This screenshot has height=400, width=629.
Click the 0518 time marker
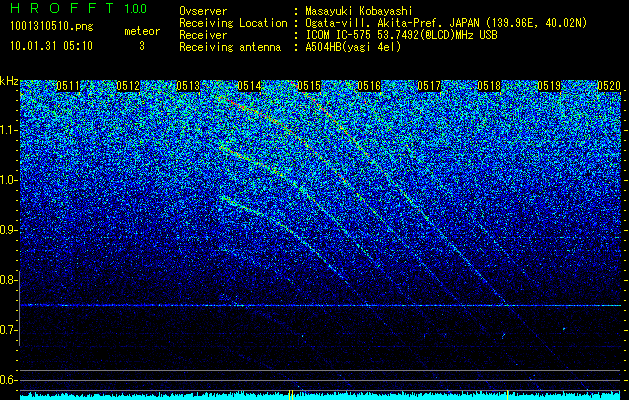pyautogui.click(x=489, y=86)
